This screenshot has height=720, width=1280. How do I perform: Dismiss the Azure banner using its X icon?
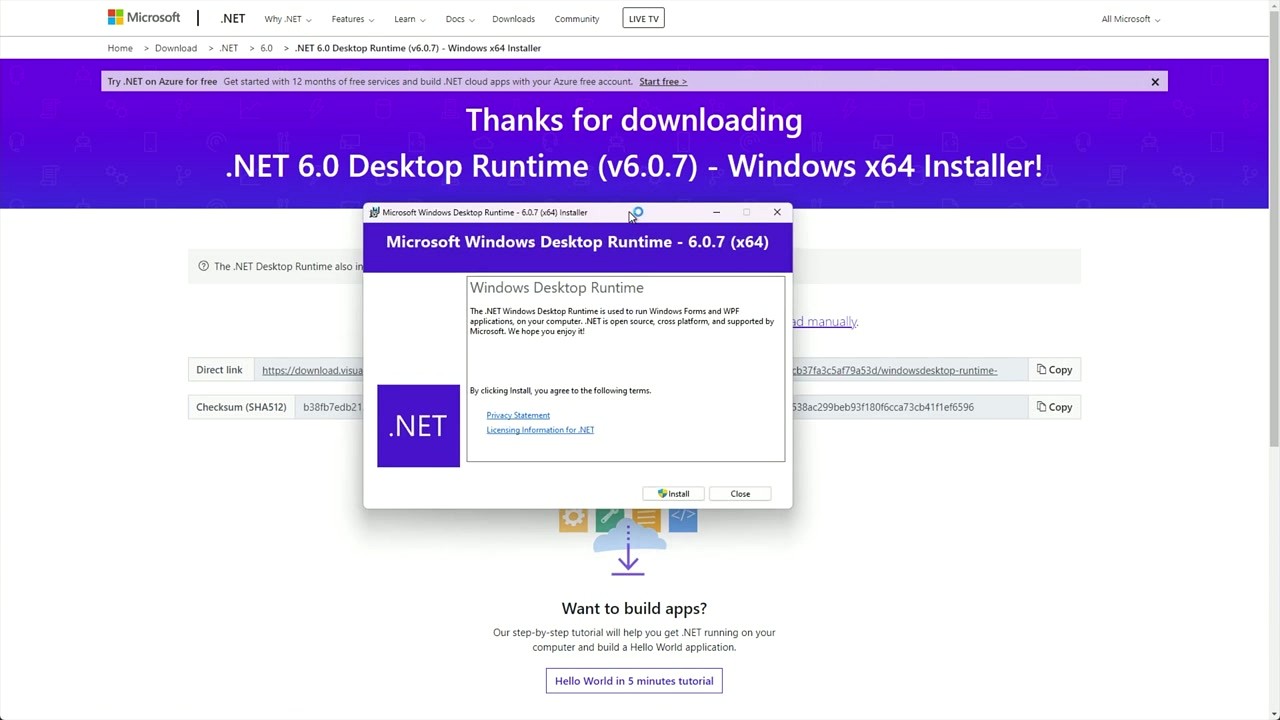(1155, 81)
